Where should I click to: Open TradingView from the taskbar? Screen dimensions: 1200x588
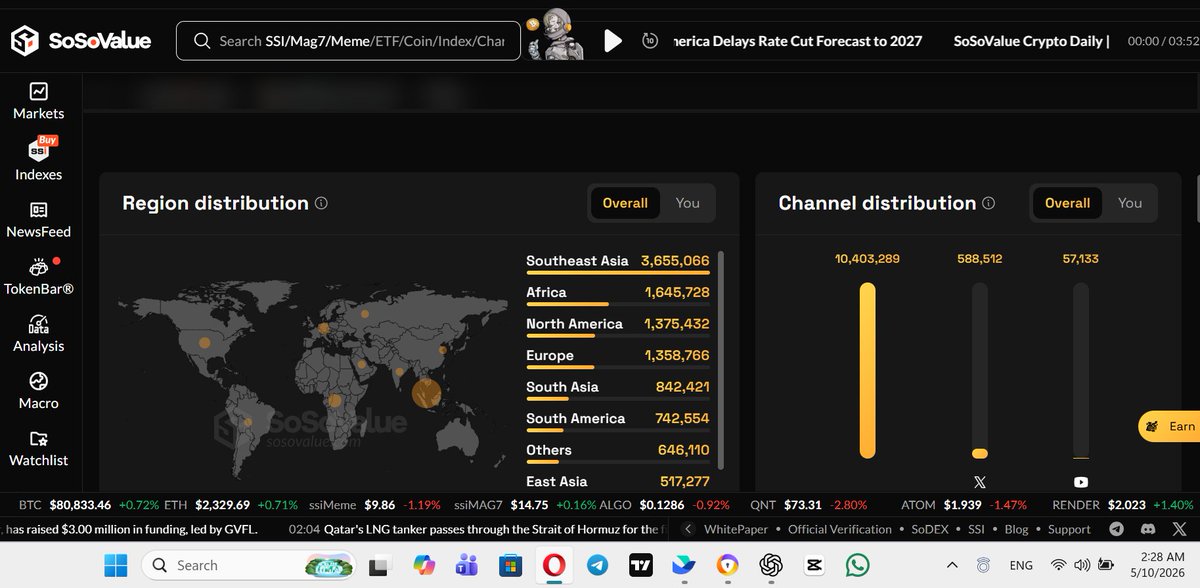point(640,566)
